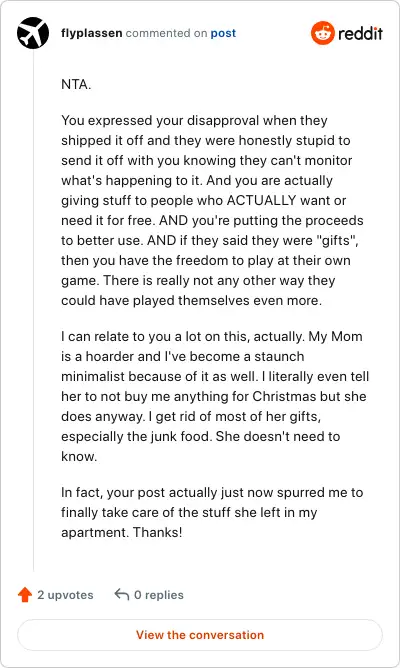Select the "0 replies" label
400x668 pixels.
[159, 595]
